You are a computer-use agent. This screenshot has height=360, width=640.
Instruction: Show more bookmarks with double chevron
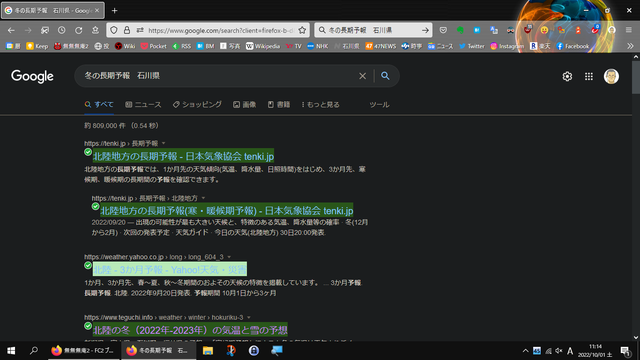(x=630, y=46)
